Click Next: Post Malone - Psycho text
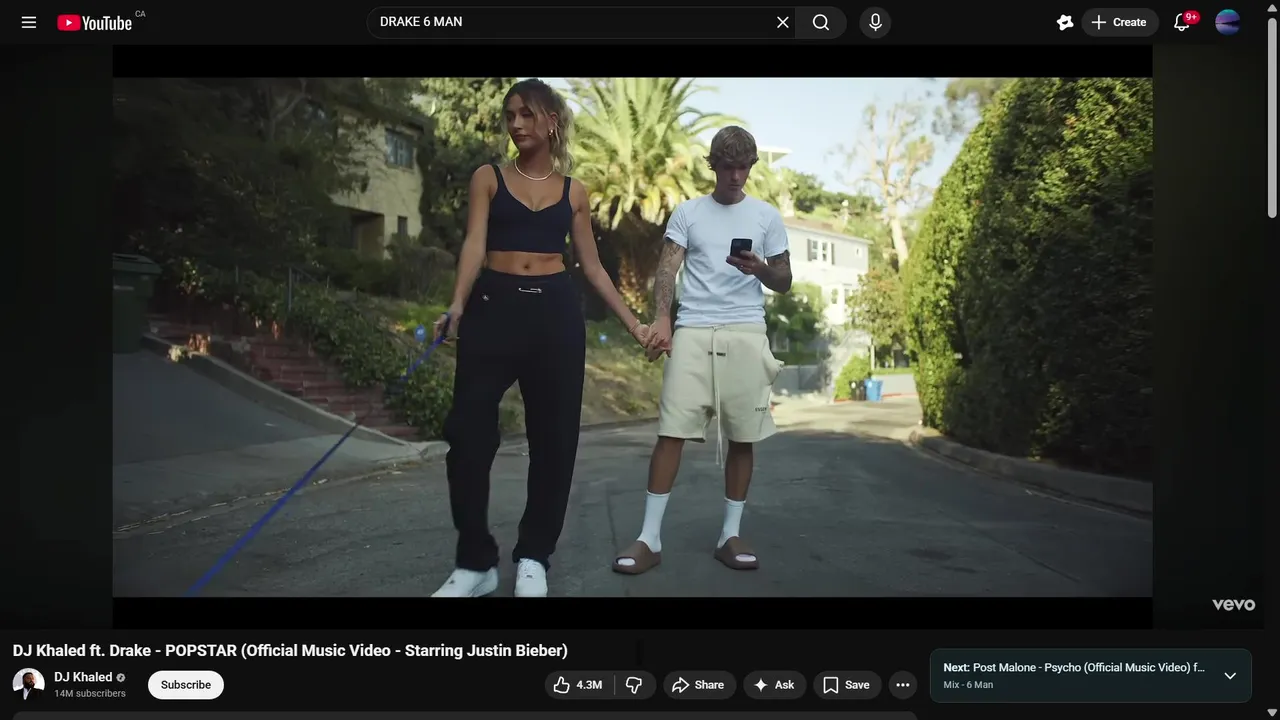The height and width of the screenshot is (720, 1280). coord(1074,668)
